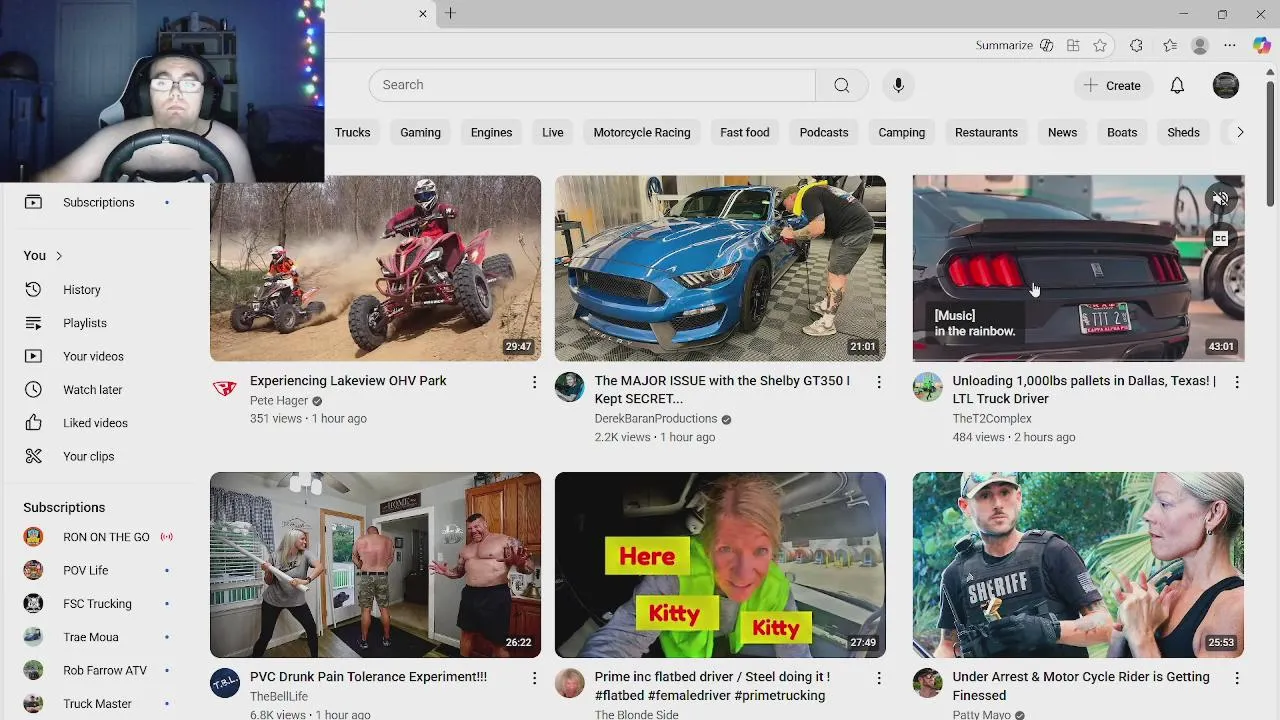Expand the You section
The image size is (1280, 720).
44,256
